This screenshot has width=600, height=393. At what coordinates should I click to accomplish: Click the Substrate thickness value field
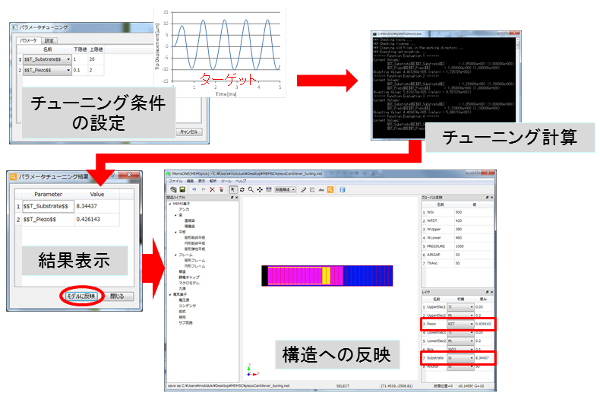[484, 358]
